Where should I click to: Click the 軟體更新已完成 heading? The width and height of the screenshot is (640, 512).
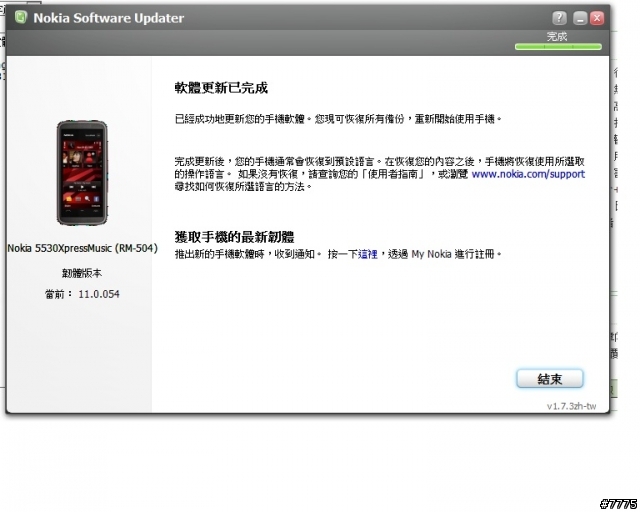(x=221, y=88)
